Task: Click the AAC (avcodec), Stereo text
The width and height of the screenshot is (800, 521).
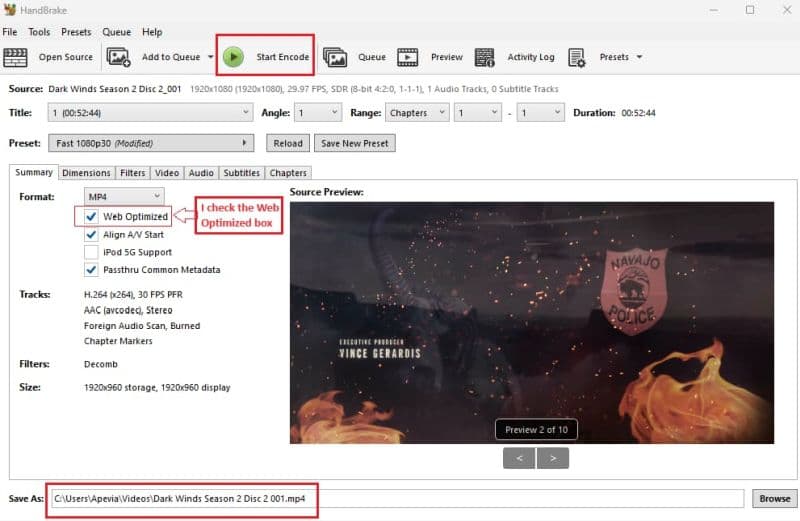Action: coord(128,310)
